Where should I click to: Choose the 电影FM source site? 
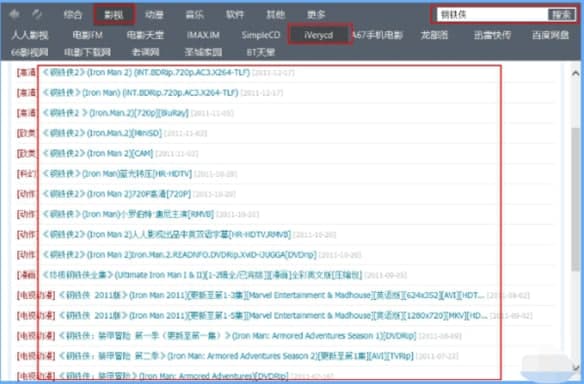88,35
